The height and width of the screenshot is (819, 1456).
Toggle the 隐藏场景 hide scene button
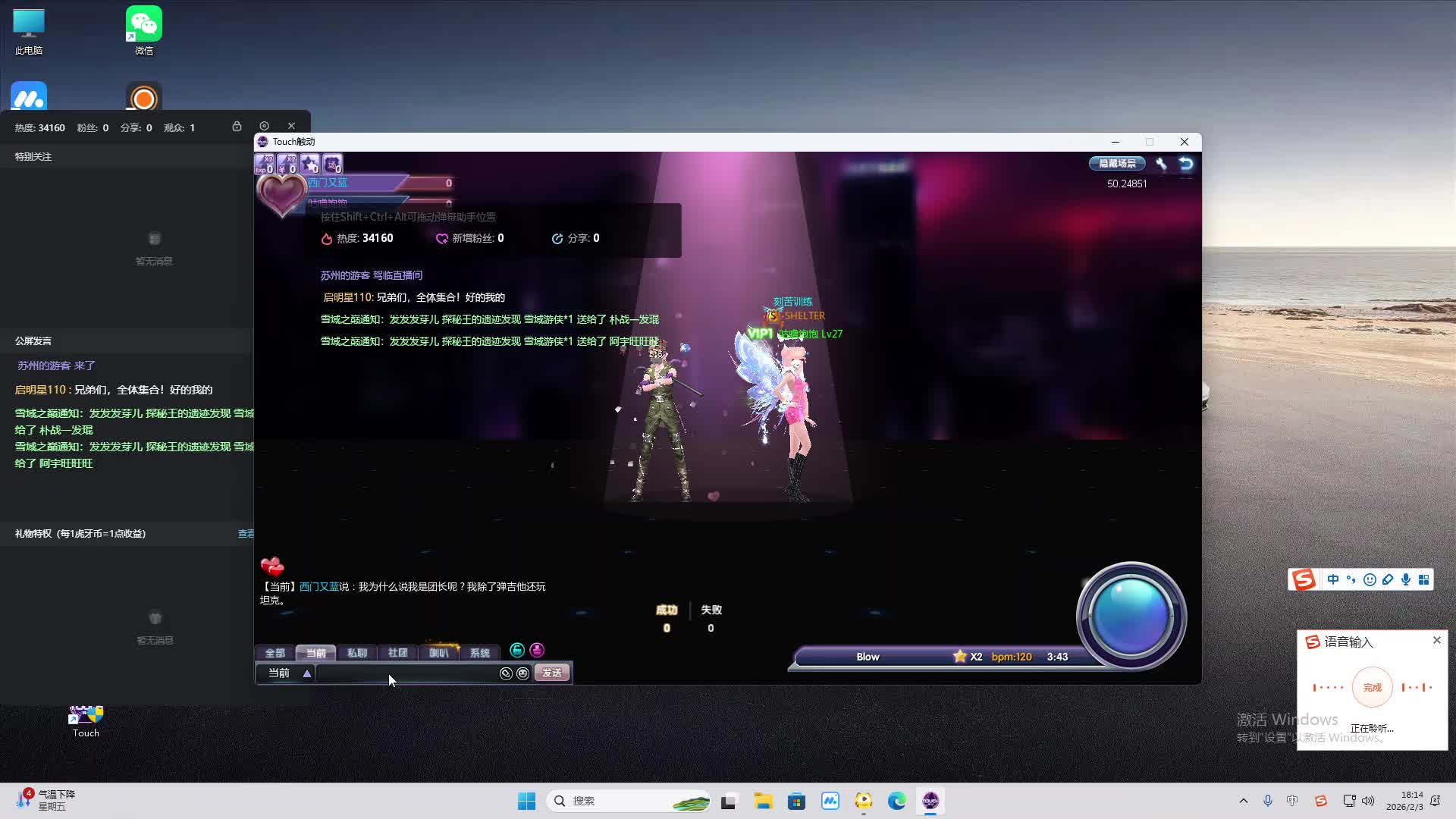[1117, 163]
